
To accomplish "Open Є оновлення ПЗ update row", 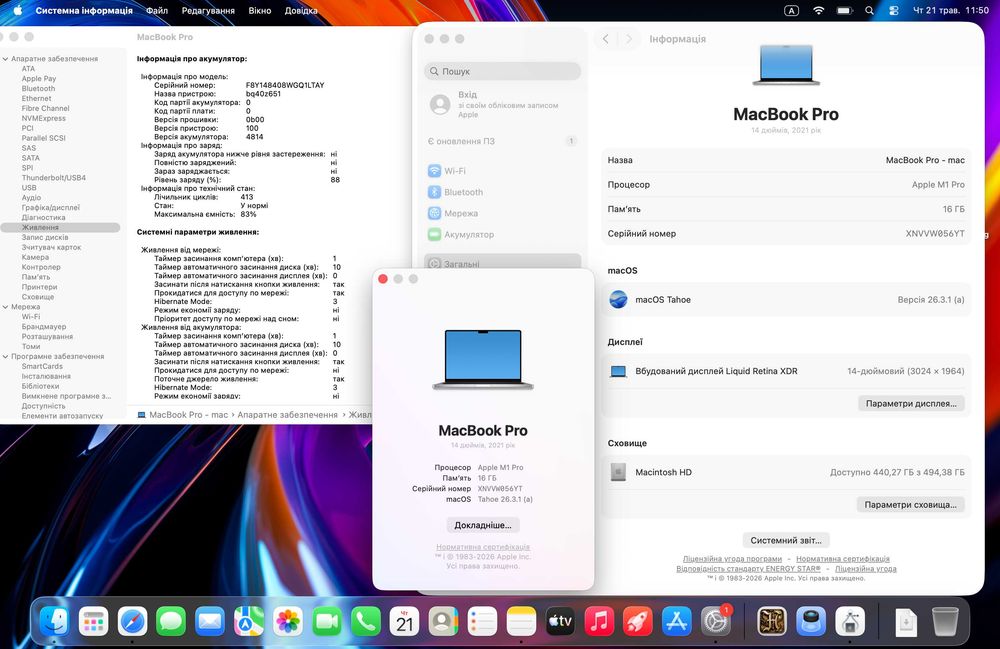I will click(x=503, y=141).
